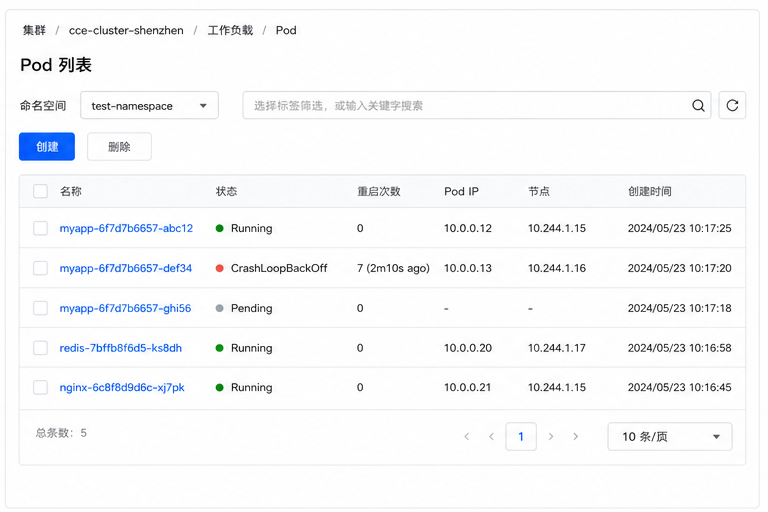This screenshot has height=512, width=768.
Task: Jump to the last page arrow
Action: point(576,437)
